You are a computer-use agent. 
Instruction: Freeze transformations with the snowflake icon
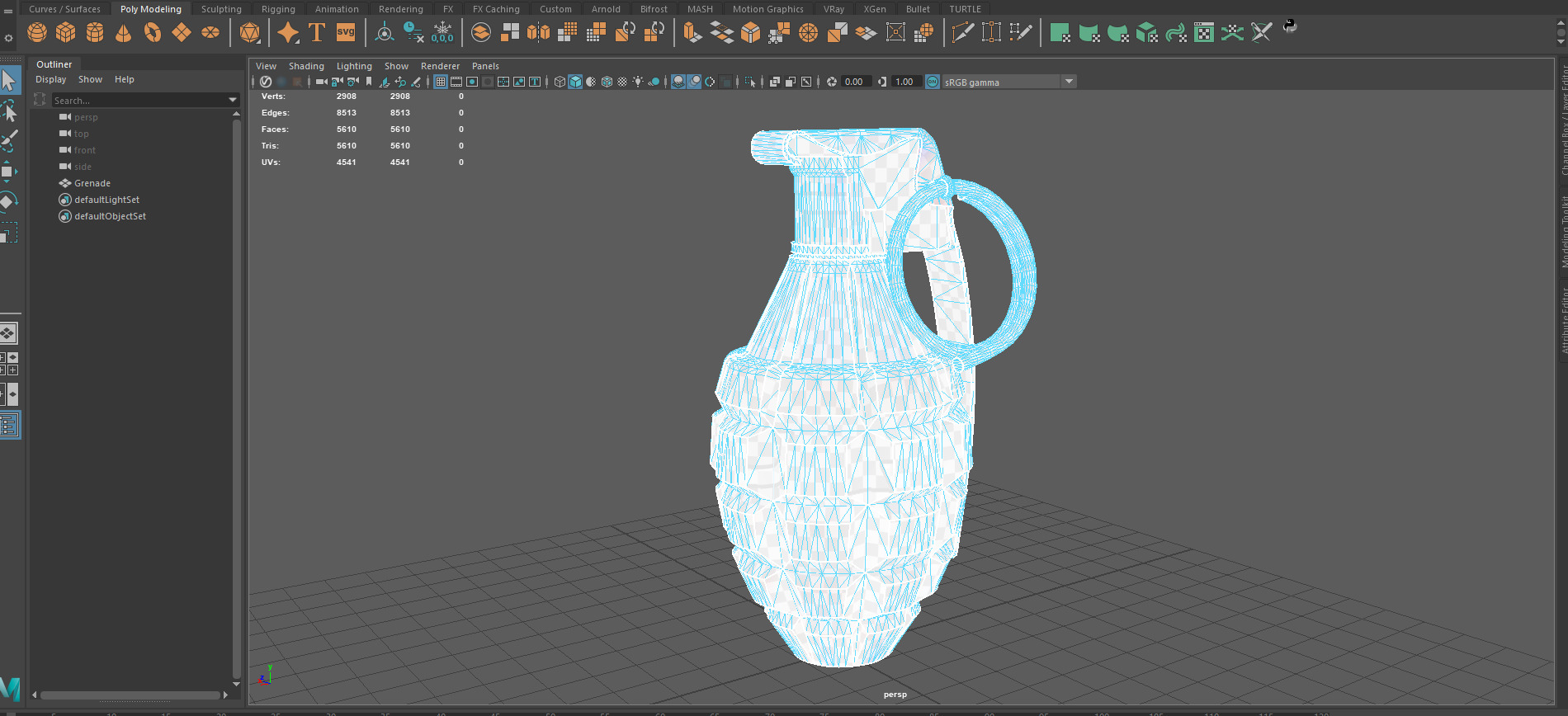tap(442, 32)
